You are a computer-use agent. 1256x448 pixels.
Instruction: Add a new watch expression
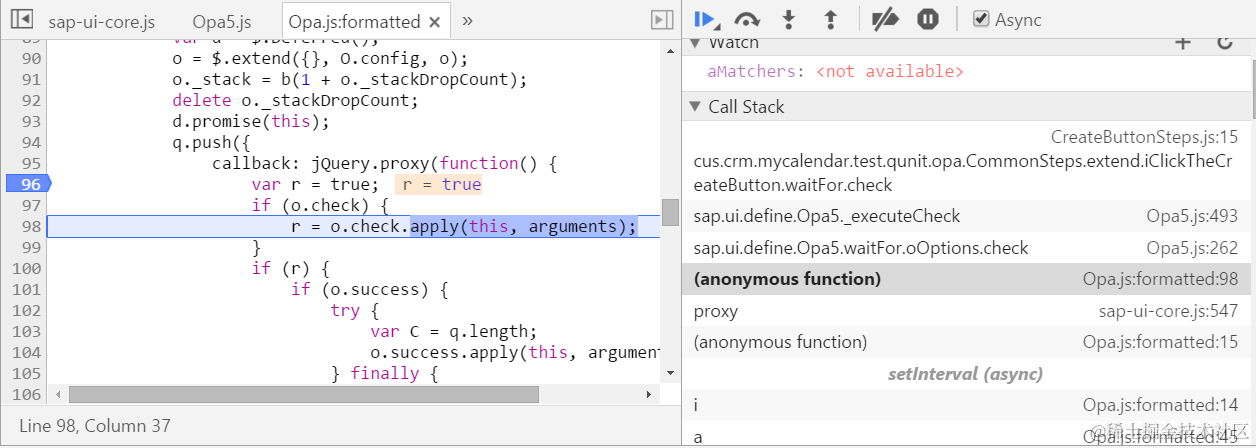tap(1182, 42)
